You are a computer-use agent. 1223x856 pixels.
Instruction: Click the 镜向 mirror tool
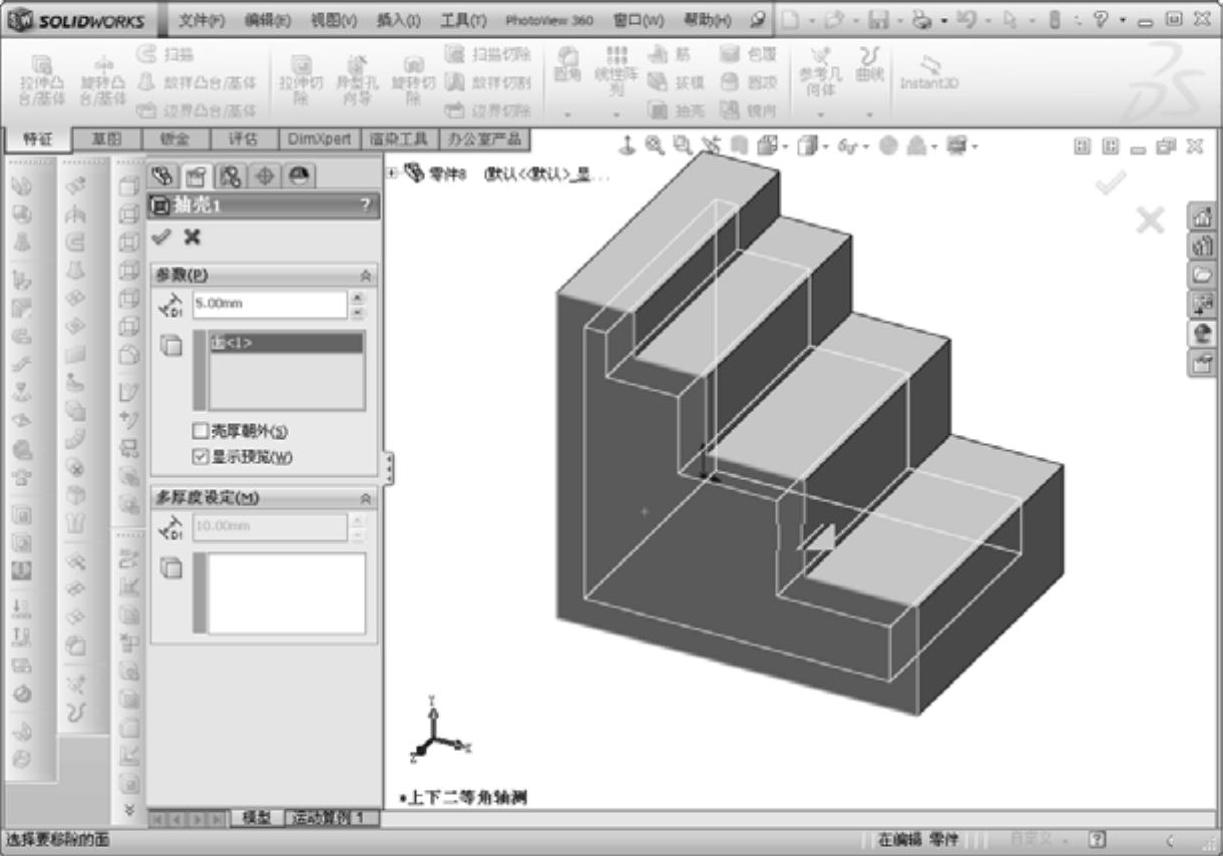[748, 111]
